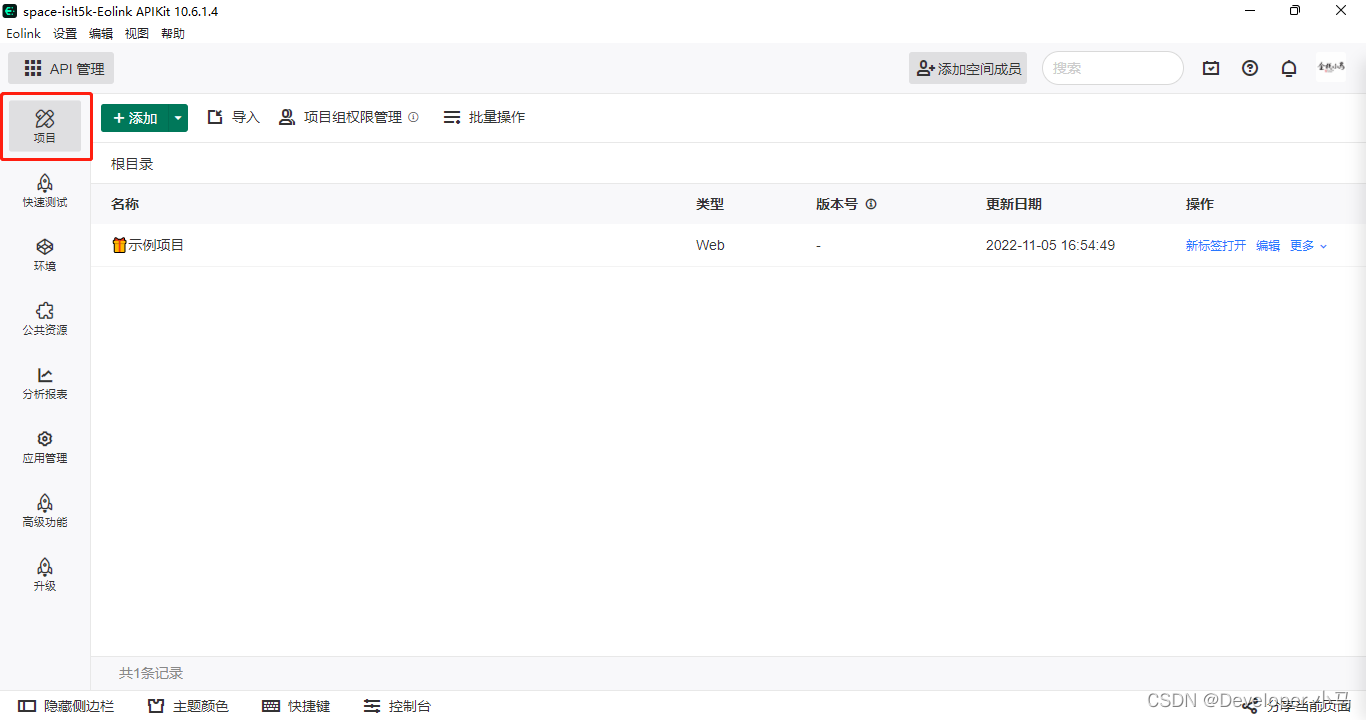Image resolution: width=1366 pixels, height=720 pixels.
Task: Open the task calendar icon in header
Action: point(1211,68)
